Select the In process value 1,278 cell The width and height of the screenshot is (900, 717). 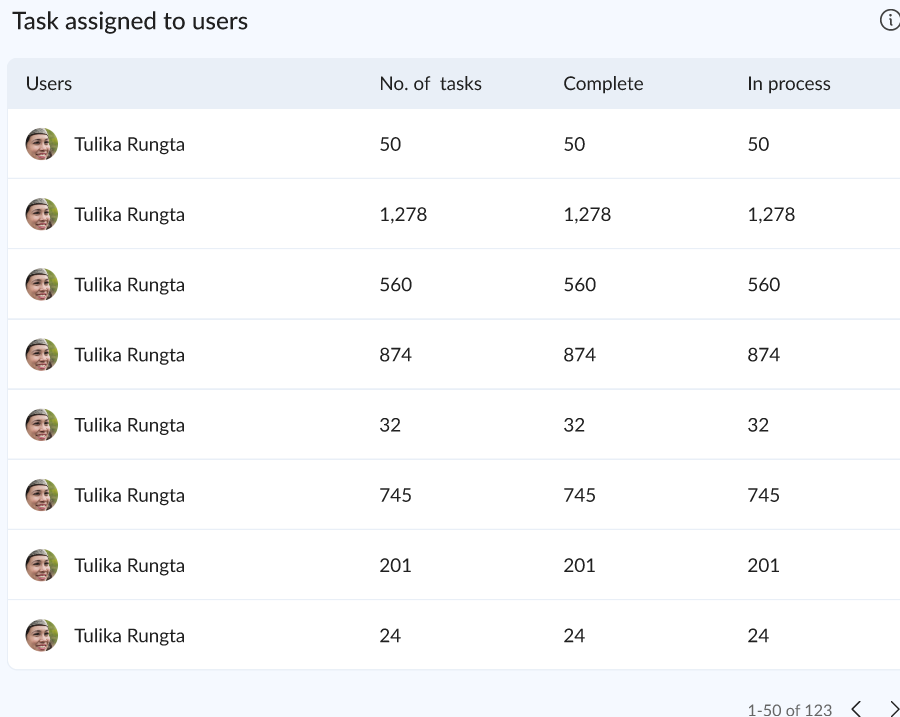771,214
